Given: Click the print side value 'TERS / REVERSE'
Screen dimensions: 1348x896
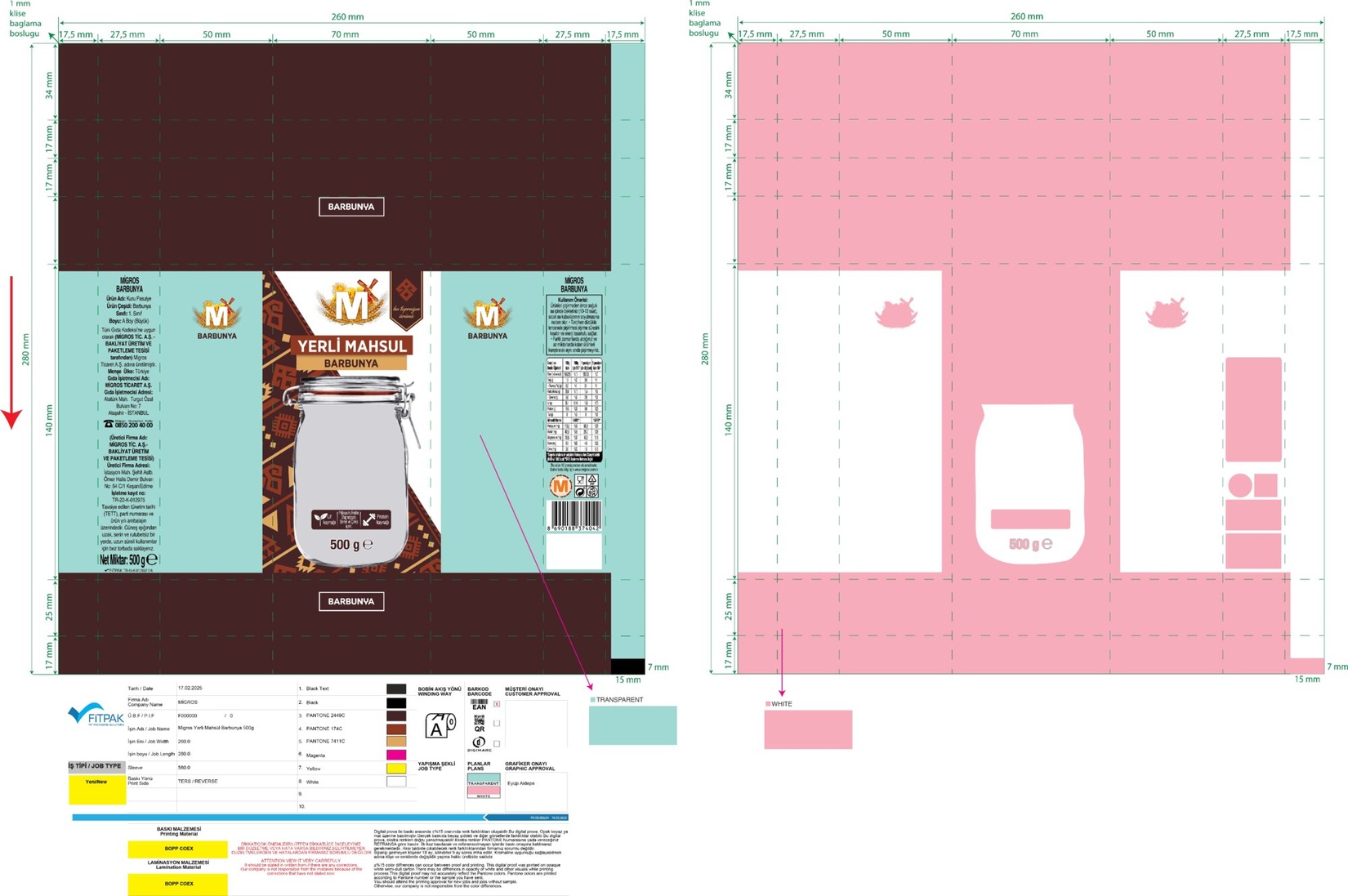Looking at the screenshot, I should pyautogui.click(x=198, y=781).
